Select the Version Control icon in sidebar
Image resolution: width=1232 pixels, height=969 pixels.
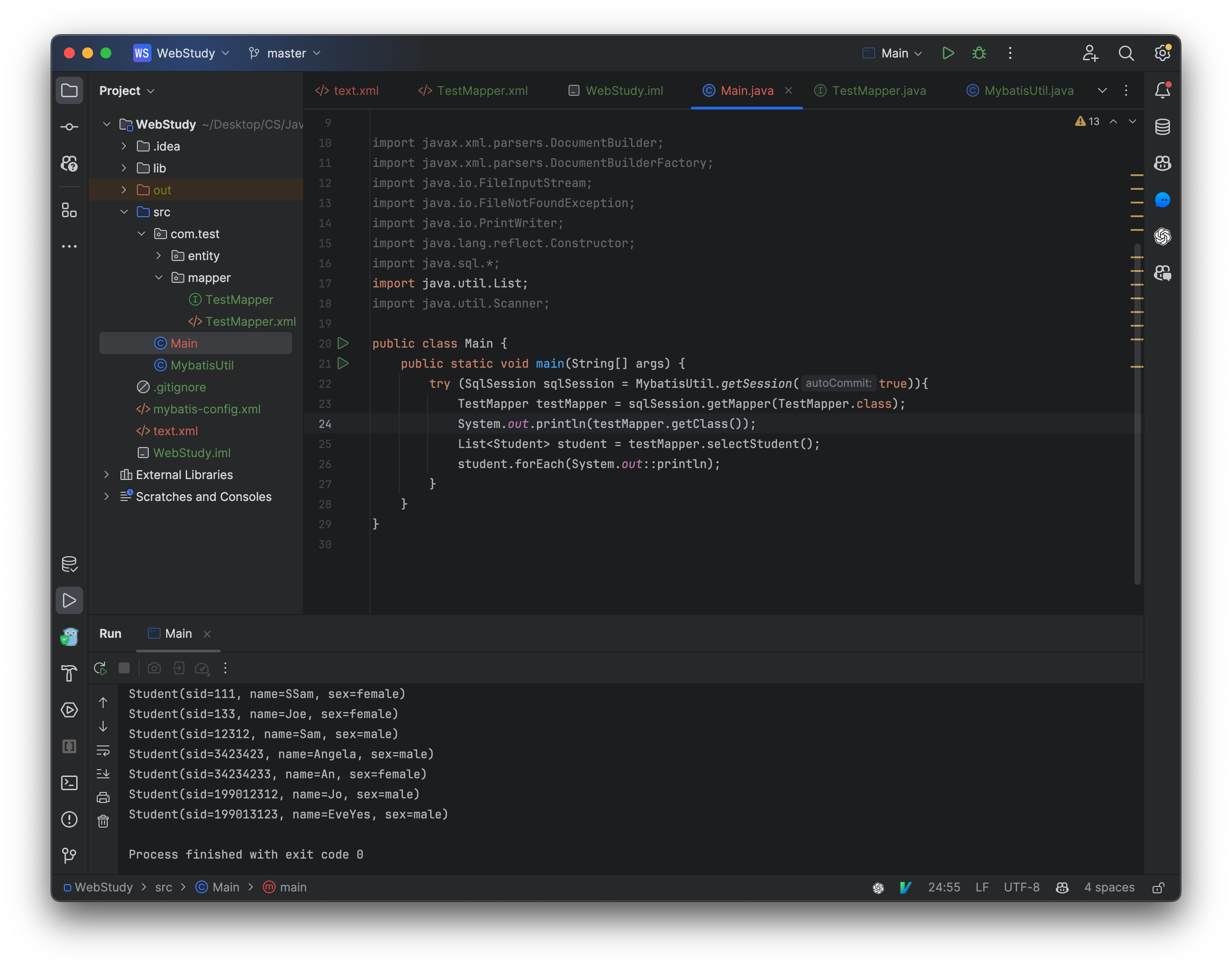[x=69, y=854]
